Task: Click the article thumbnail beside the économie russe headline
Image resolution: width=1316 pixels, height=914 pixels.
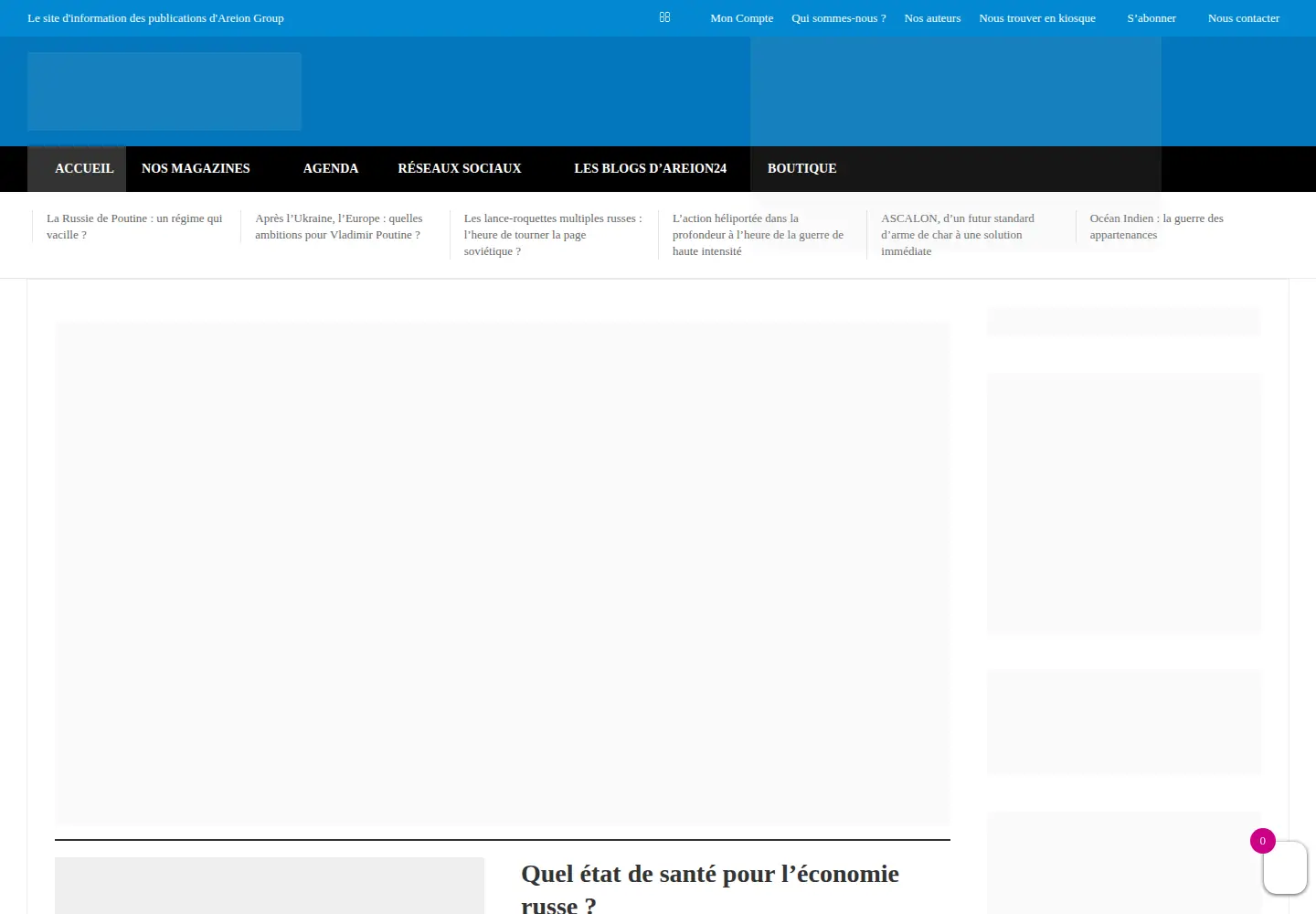Action: 270,886
